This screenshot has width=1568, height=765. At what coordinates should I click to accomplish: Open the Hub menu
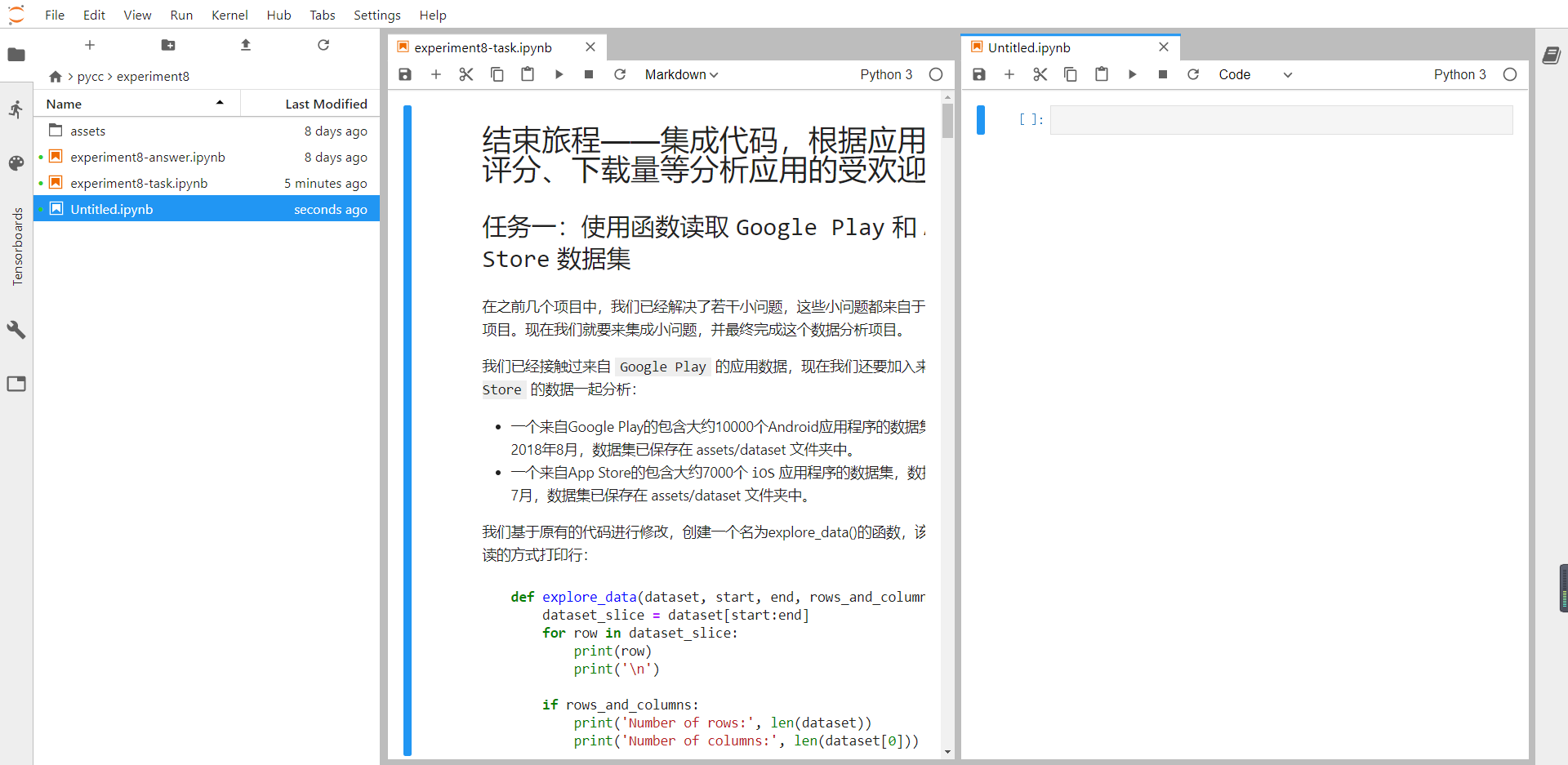278,15
